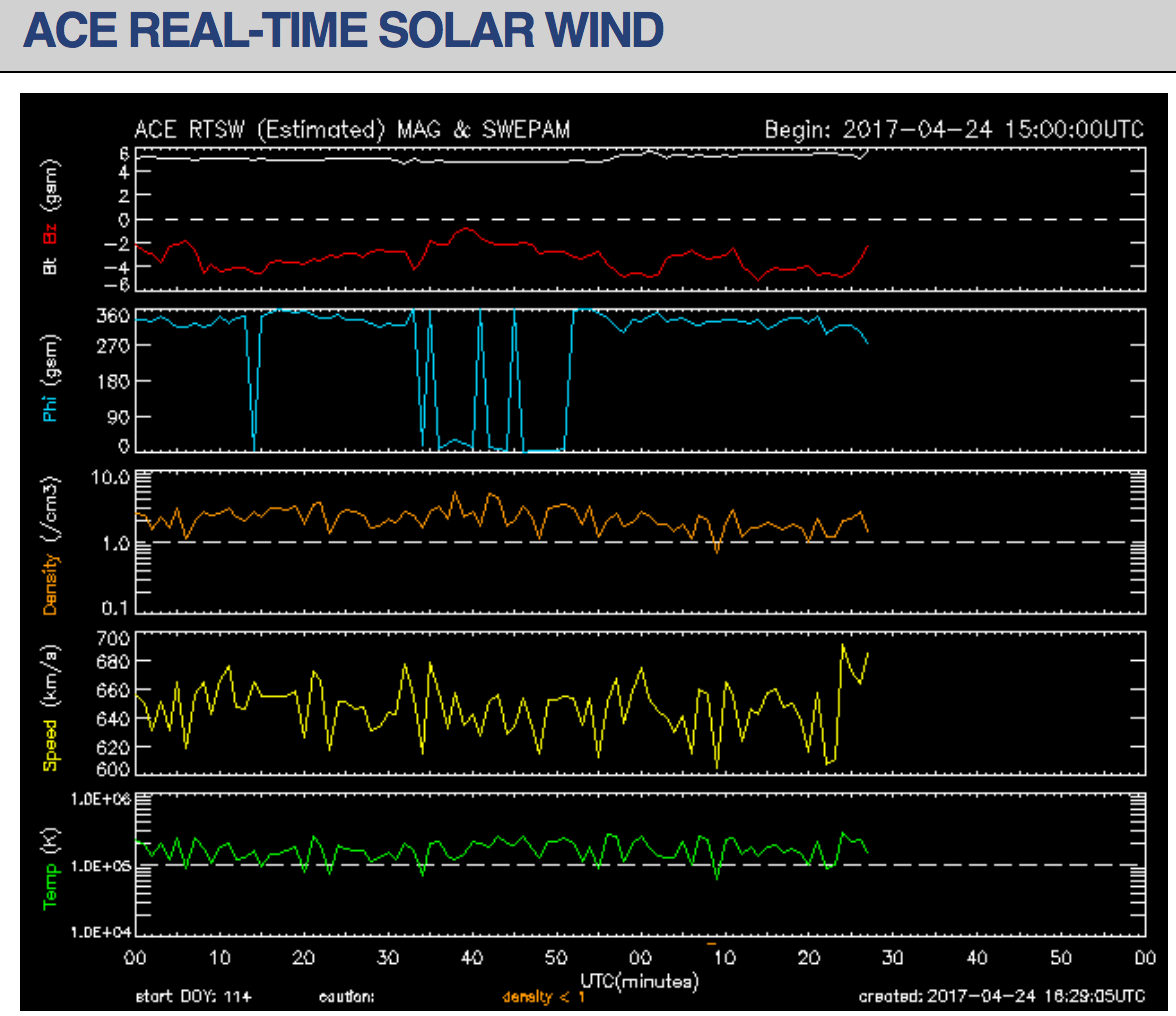
Task: Click the 640 tick on Speed axis
Action: pyautogui.click(x=112, y=718)
